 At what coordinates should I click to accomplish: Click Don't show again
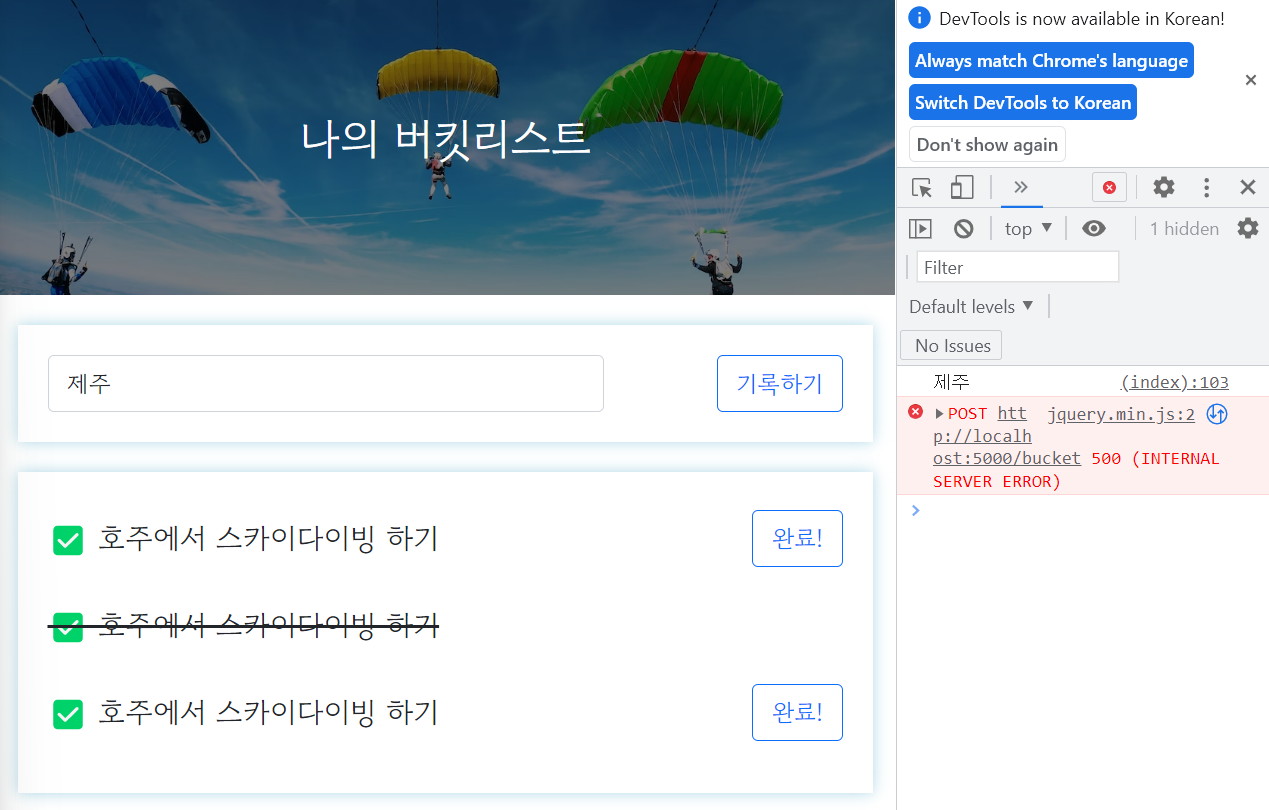coord(987,144)
